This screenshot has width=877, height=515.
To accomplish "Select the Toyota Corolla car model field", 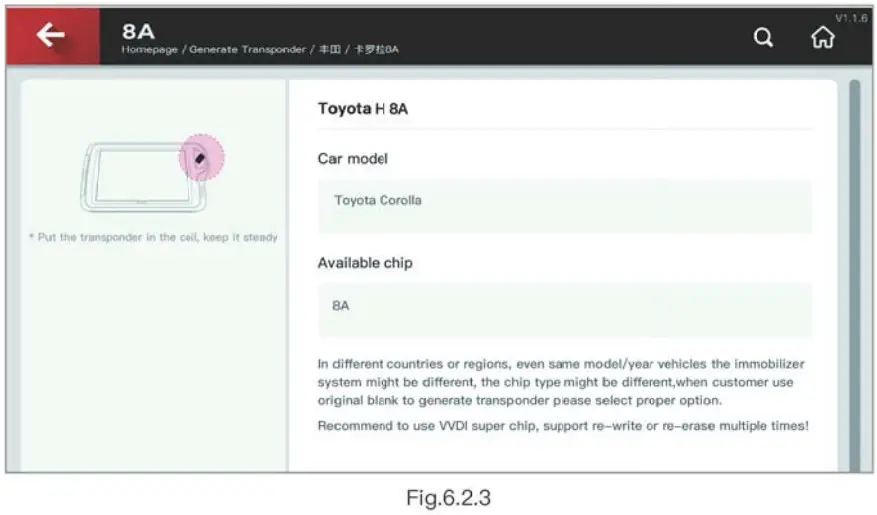I will click(564, 201).
